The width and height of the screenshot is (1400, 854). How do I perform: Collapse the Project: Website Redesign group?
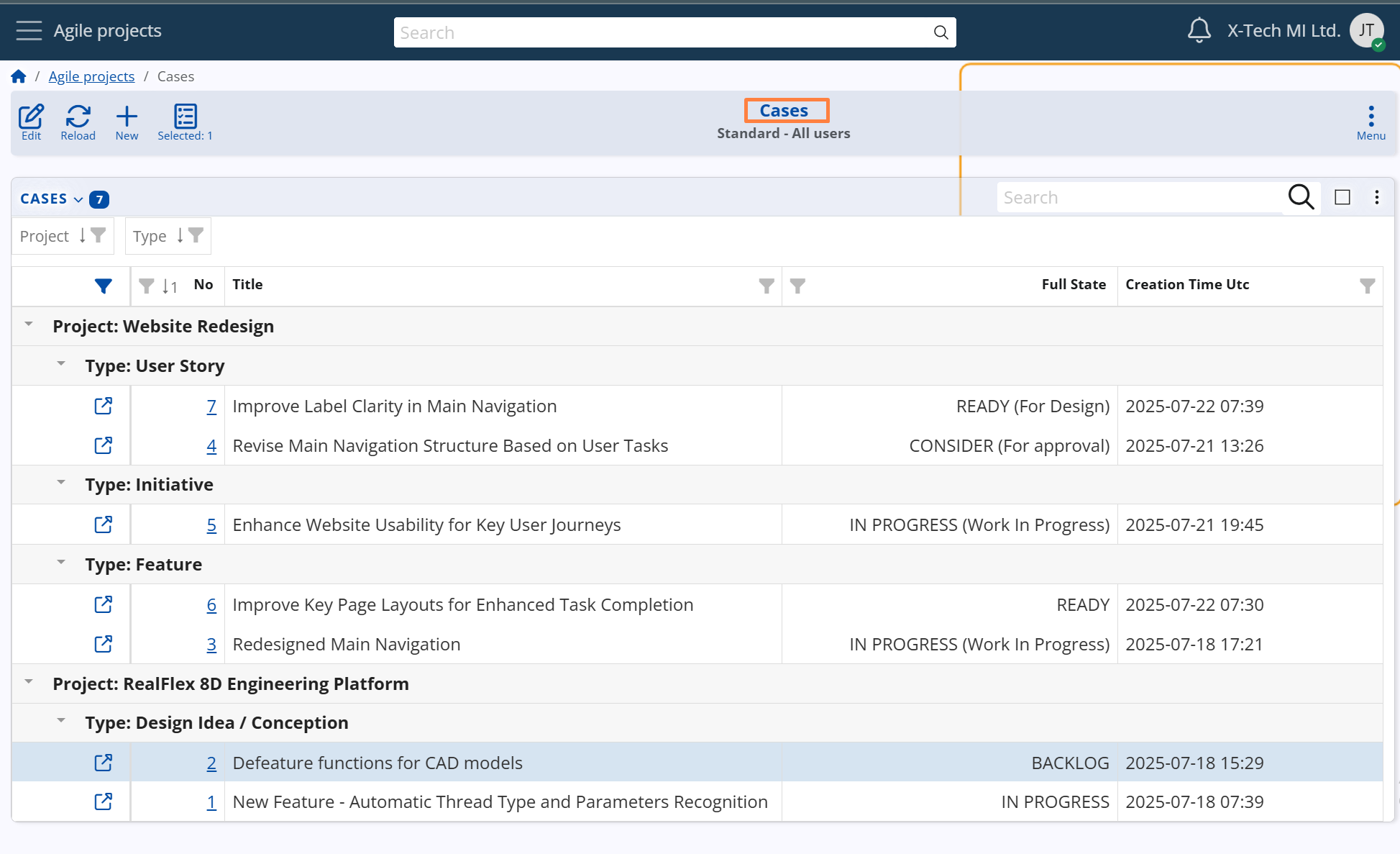[29, 325]
